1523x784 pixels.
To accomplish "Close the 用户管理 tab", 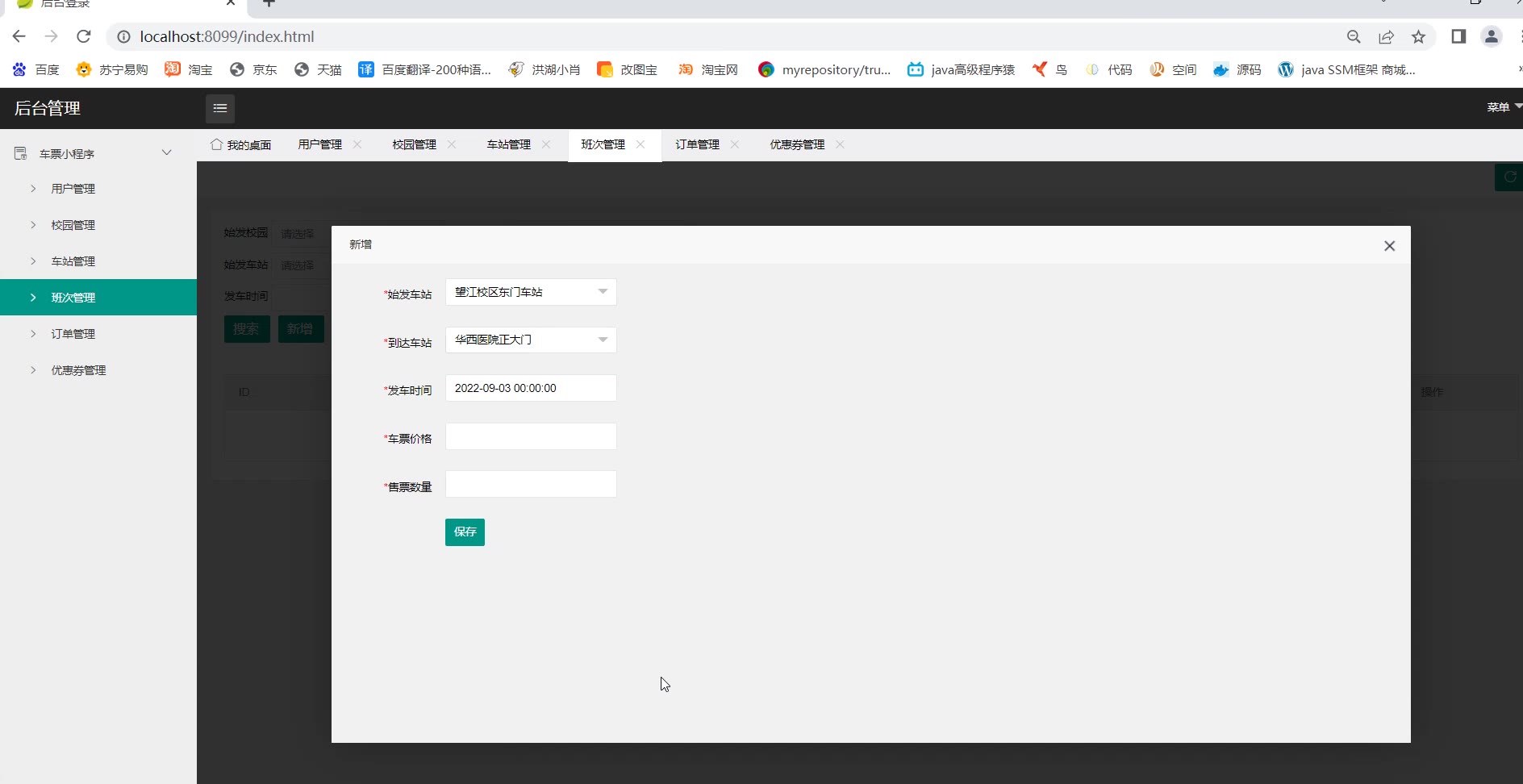I will pyautogui.click(x=357, y=144).
